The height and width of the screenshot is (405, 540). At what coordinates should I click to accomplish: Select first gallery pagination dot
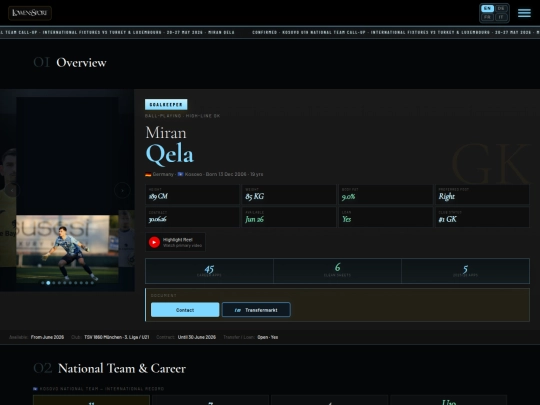43,283
